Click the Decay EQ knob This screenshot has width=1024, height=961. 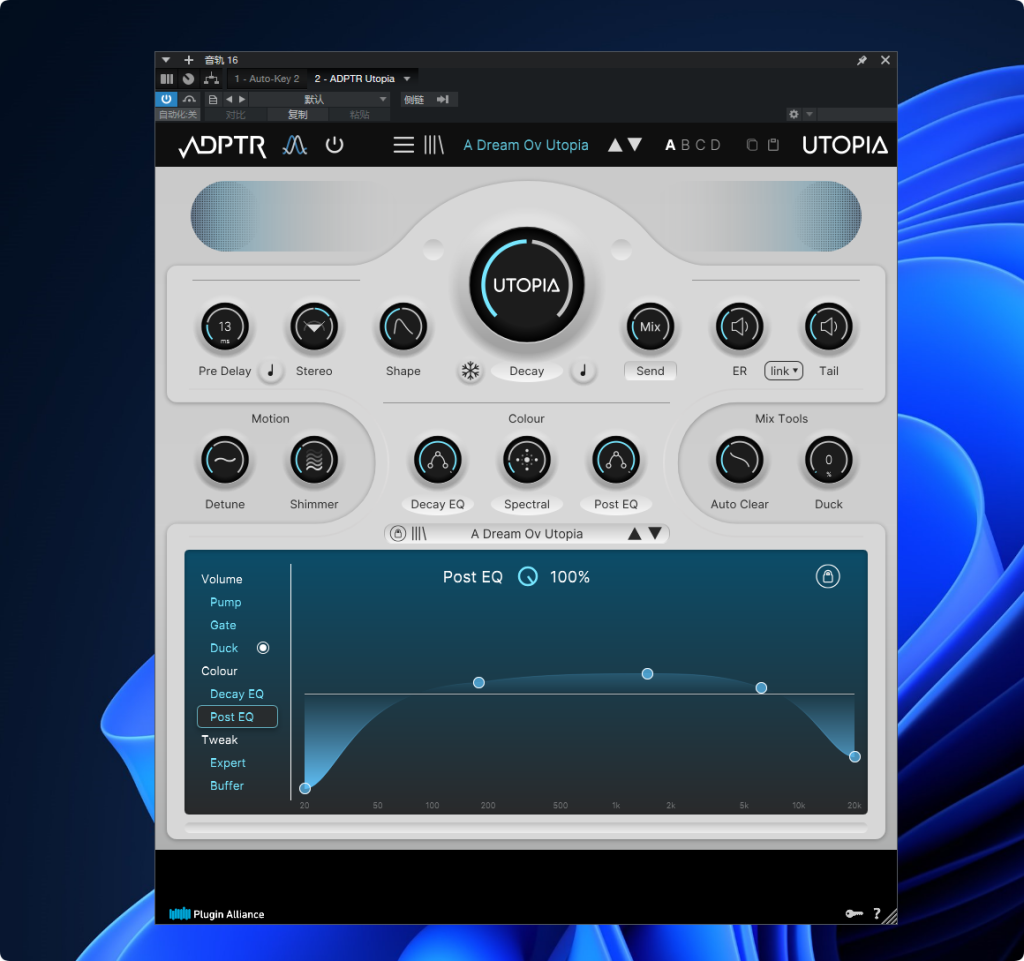[438, 460]
